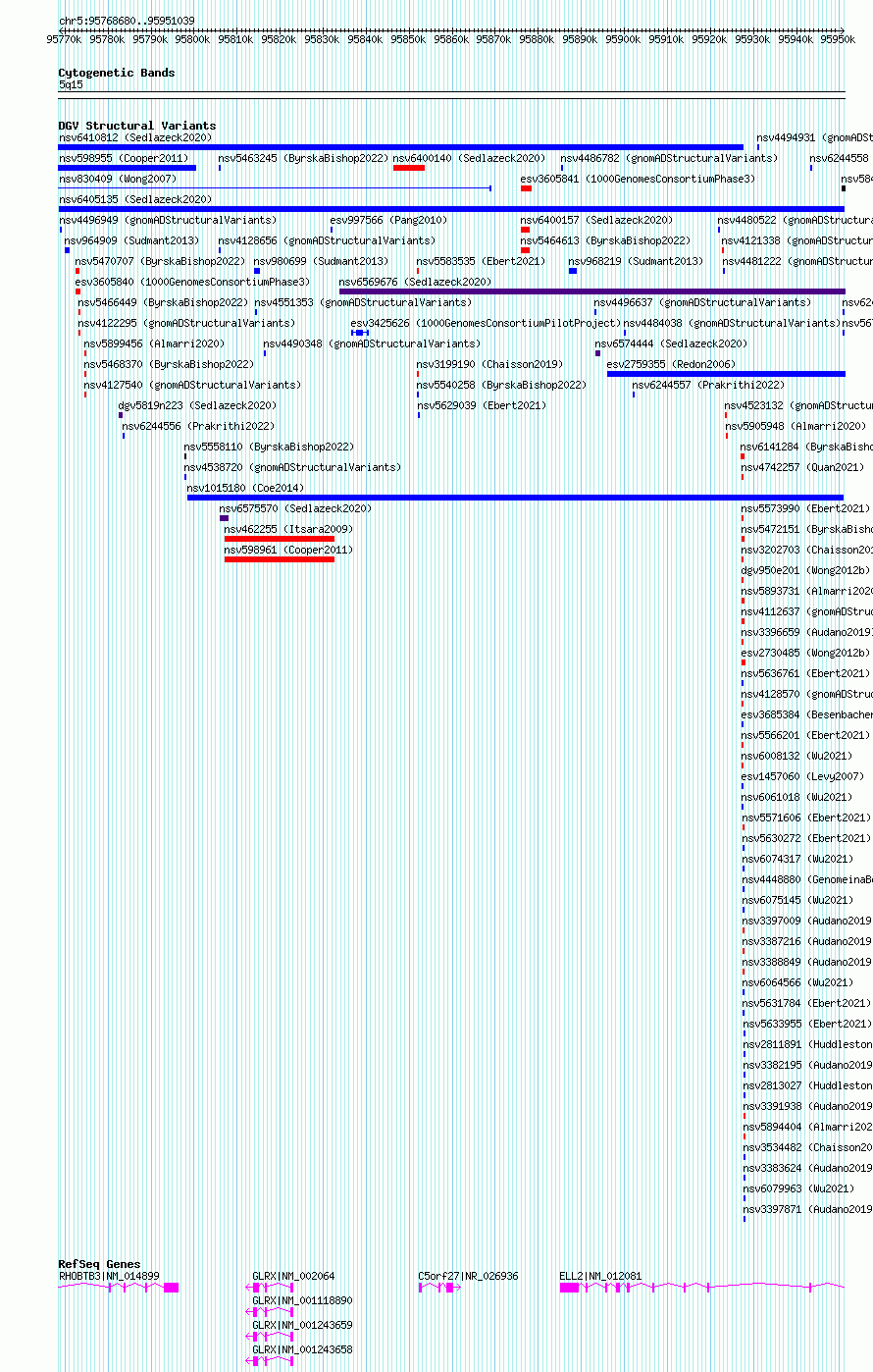Open nsv4551353 (gnomADStructuralVariants) label

[363, 302]
